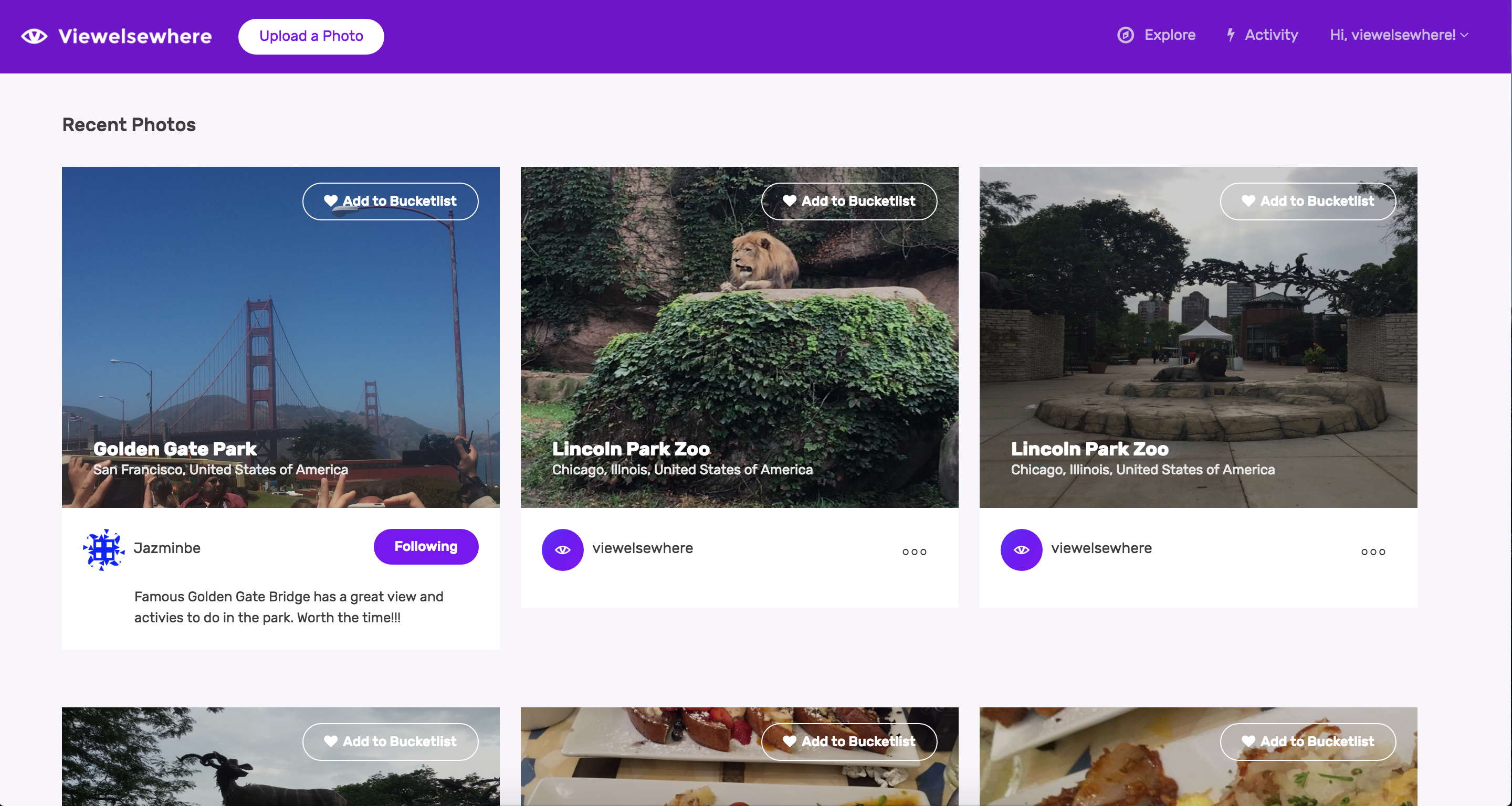Click viewelsewhere avatar on lion photo card

(562, 549)
